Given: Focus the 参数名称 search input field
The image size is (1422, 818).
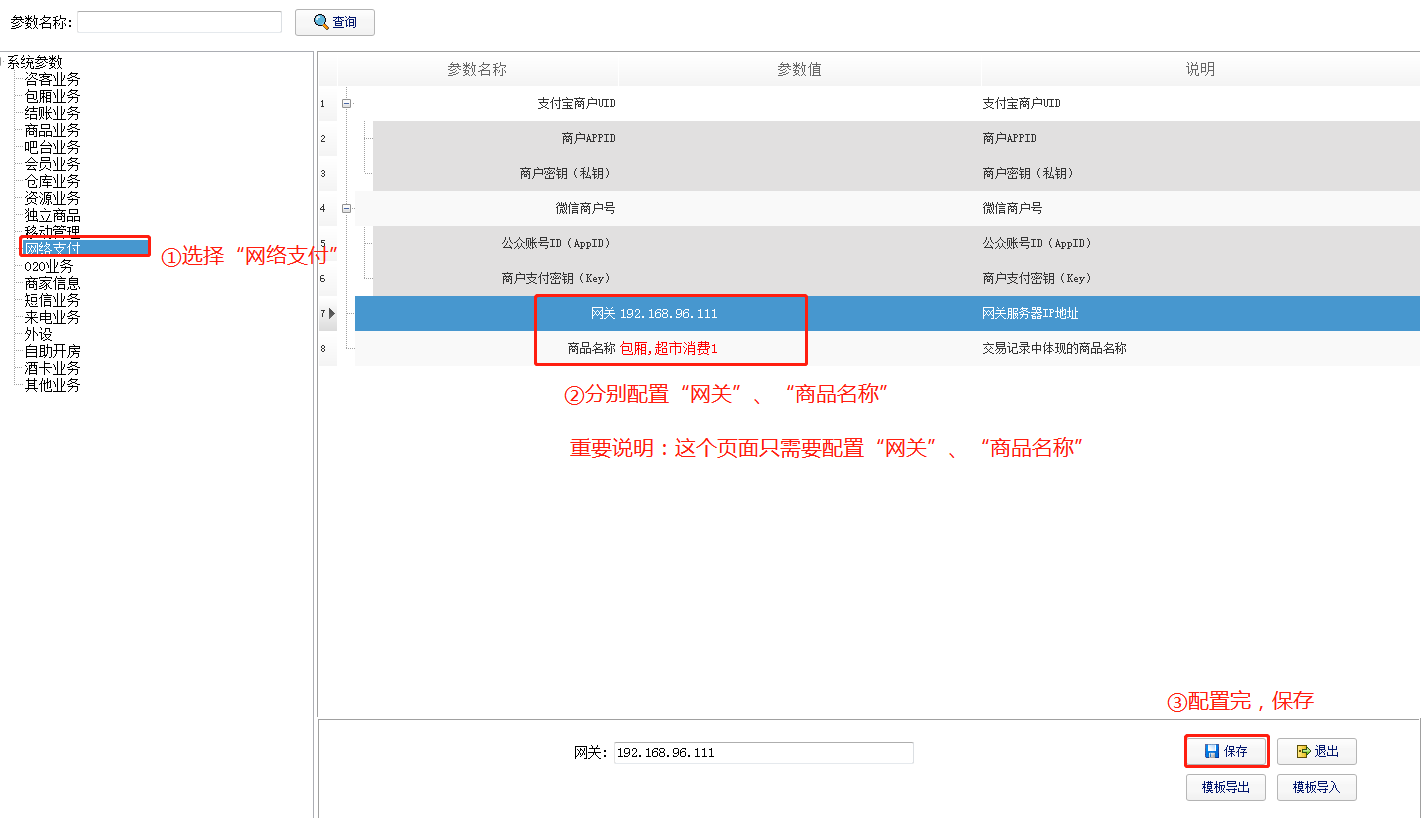Looking at the screenshot, I should 179,22.
